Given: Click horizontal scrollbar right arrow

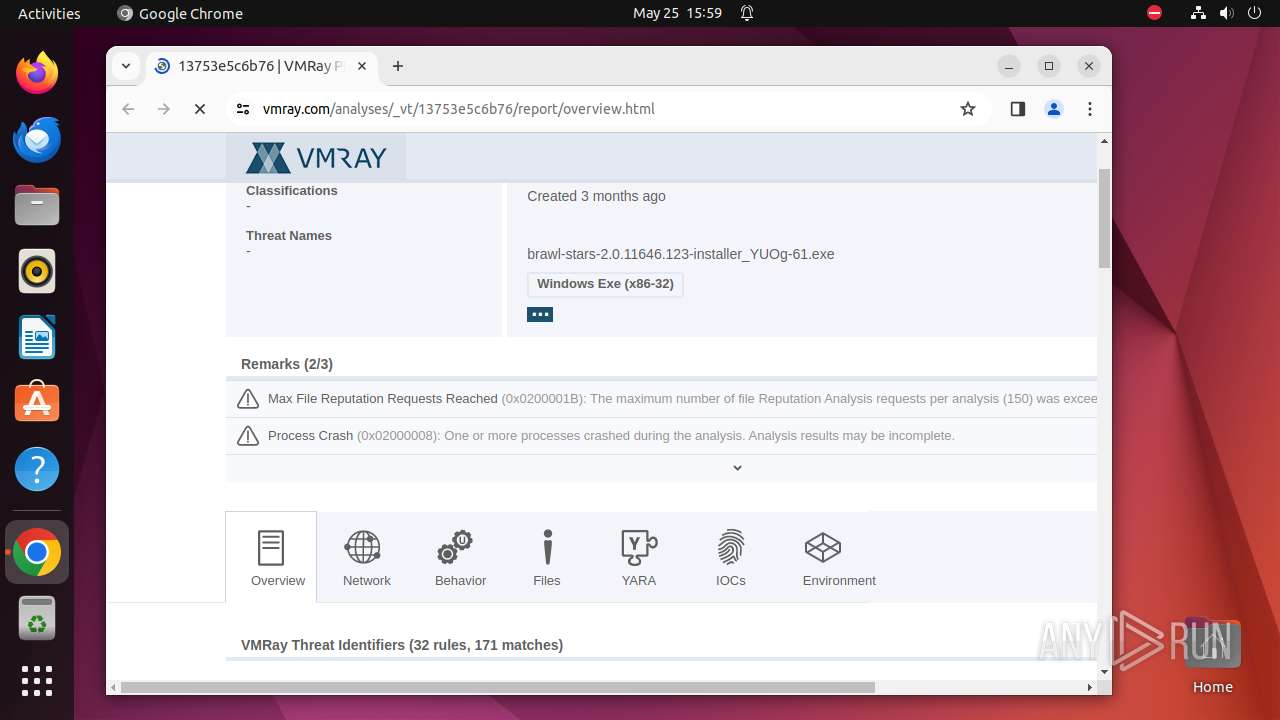Looking at the screenshot, I should [1090, 687].
